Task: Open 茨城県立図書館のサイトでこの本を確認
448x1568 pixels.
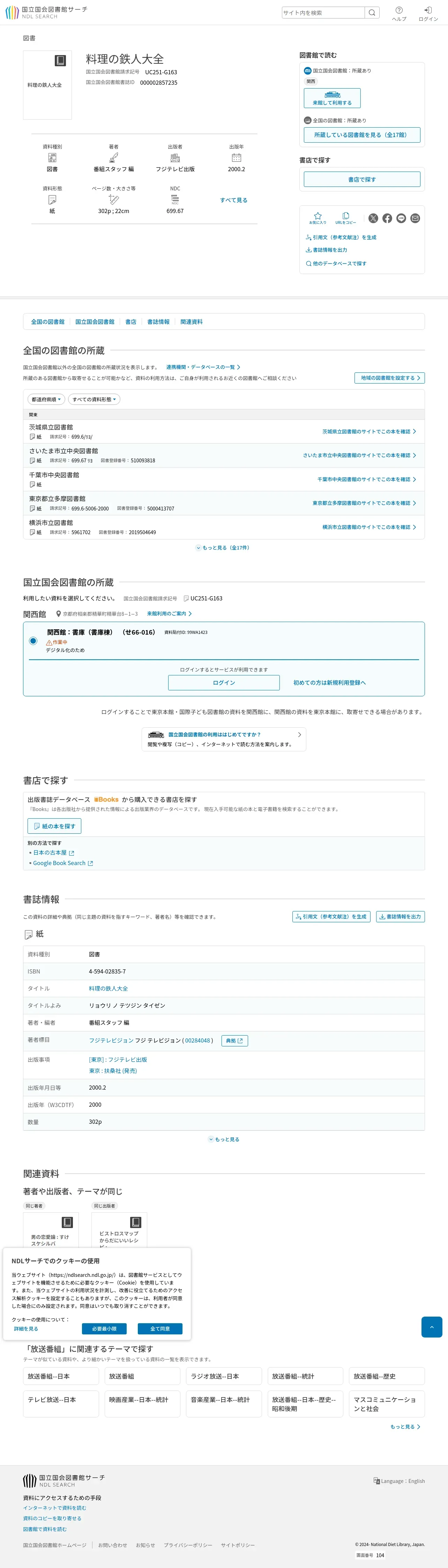Action: tap(369, 432)
